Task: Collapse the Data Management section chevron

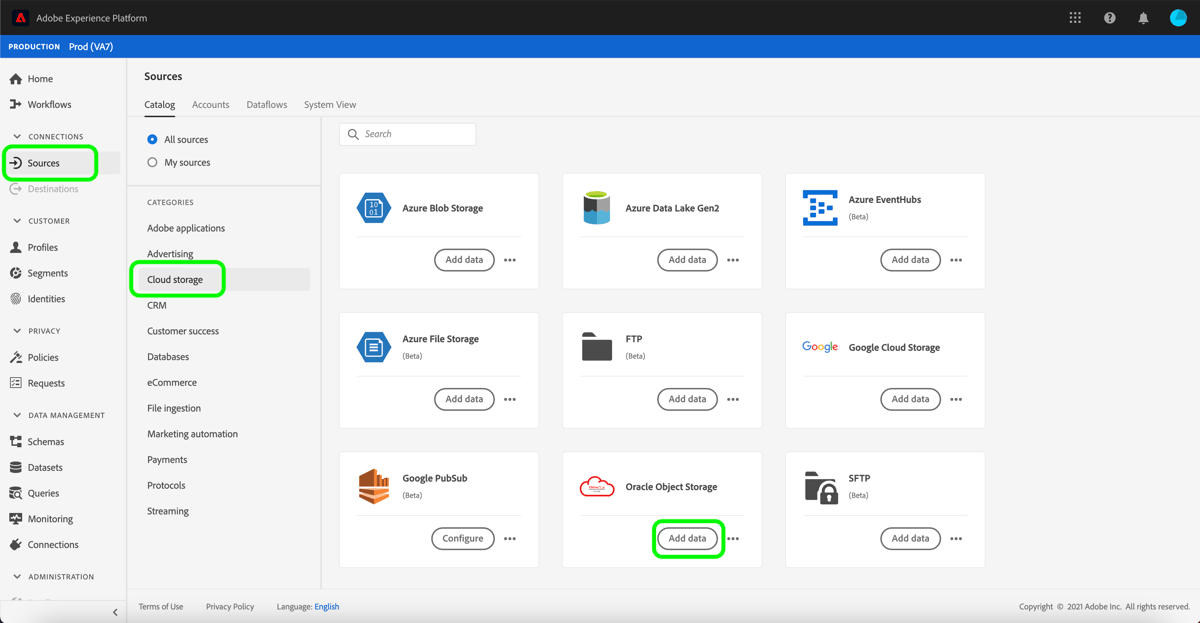Action: click(17, 415)
